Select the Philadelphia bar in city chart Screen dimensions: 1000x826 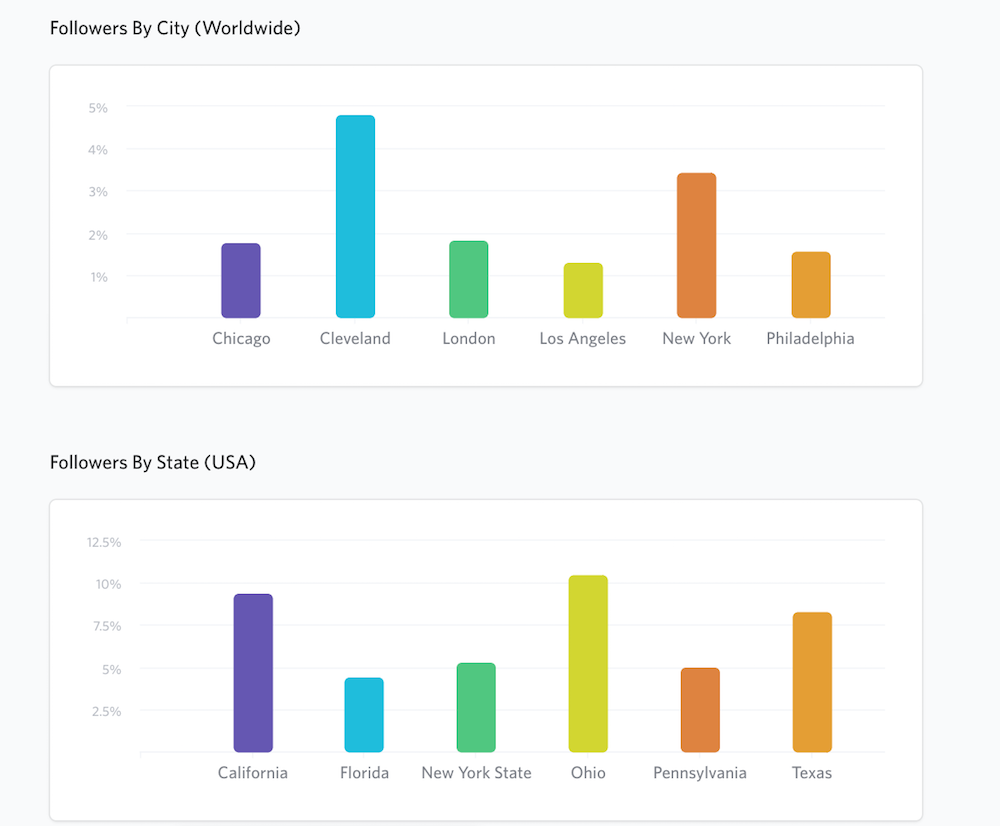coord(811,285)
